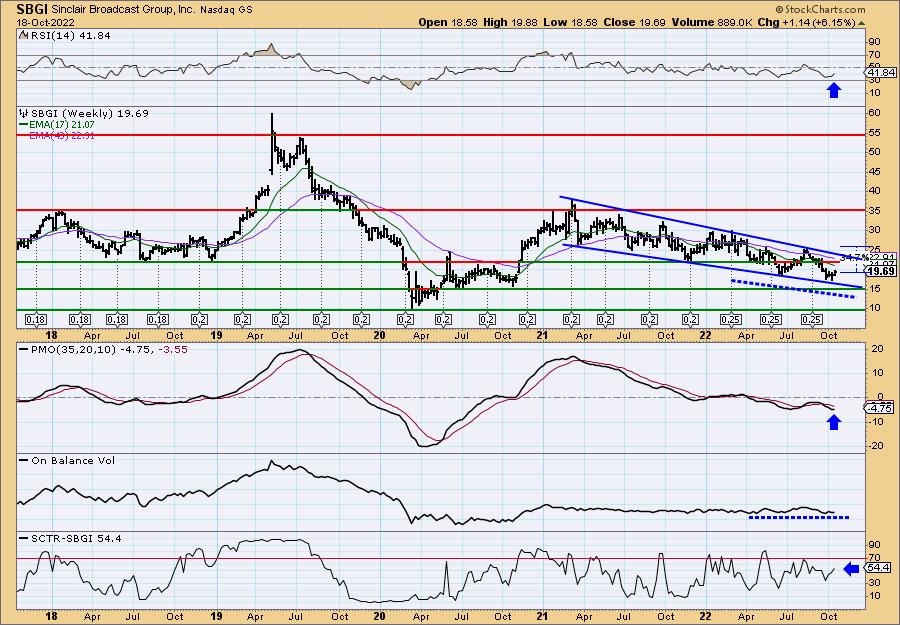Click the bar-chart icon beside SBGI (Weekly)
The width and height of the screenshot is (900, 625).
[x=24, y=114]
